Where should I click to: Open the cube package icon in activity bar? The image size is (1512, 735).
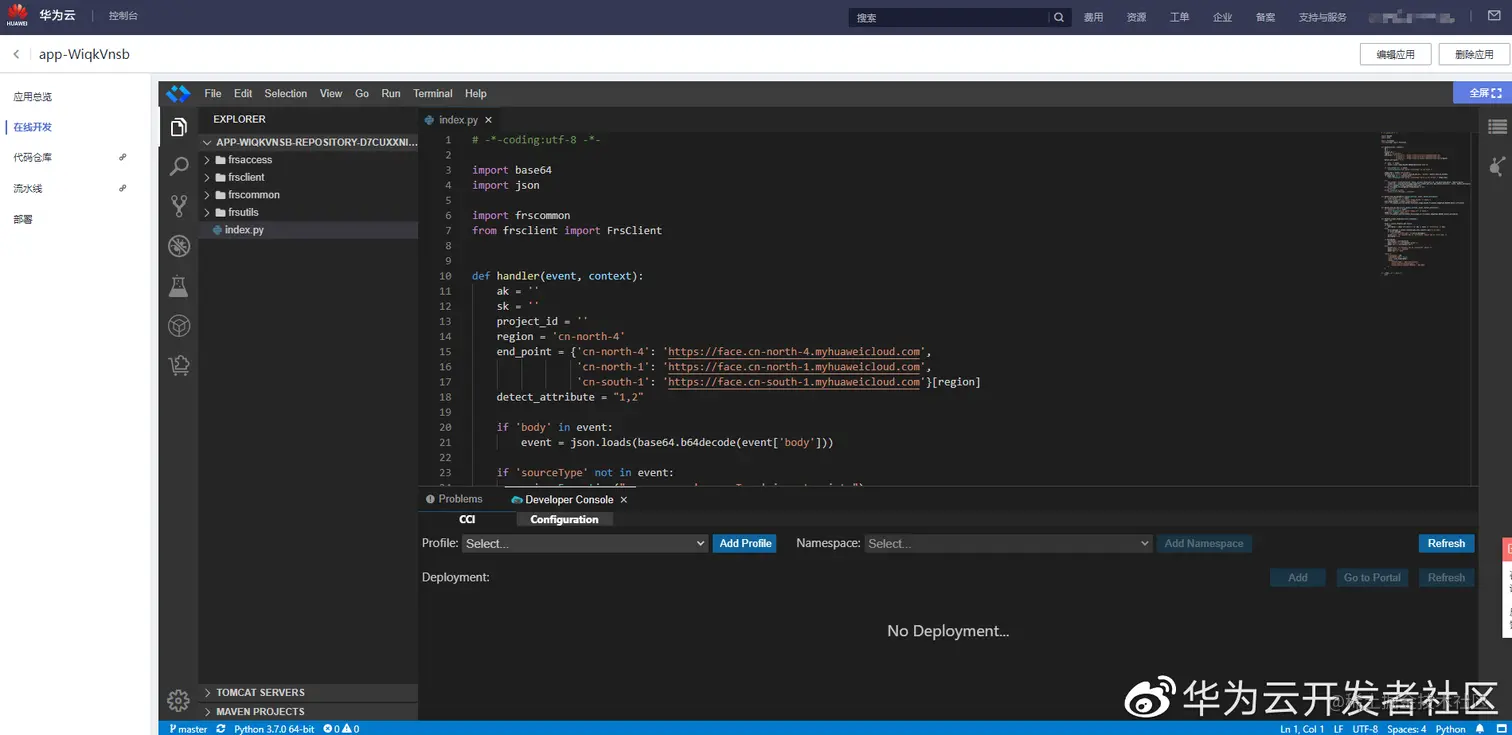coord(179,326)
